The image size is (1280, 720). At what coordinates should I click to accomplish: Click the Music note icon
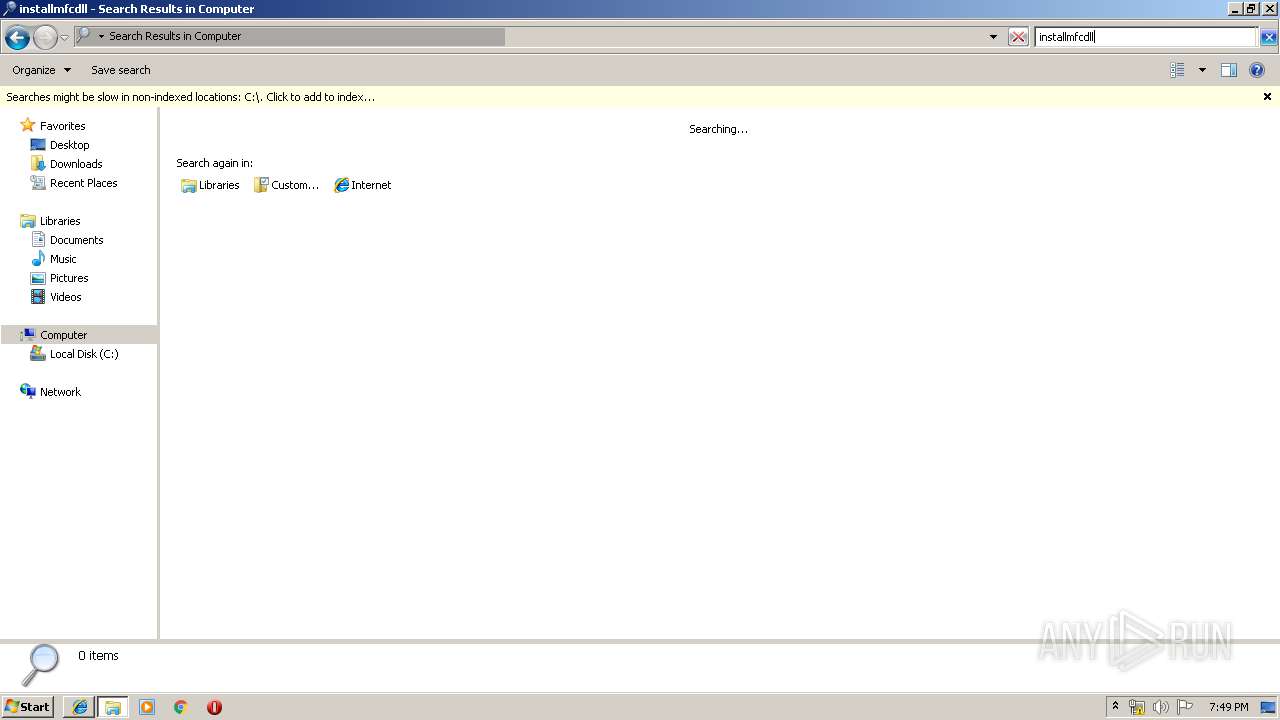38,259
